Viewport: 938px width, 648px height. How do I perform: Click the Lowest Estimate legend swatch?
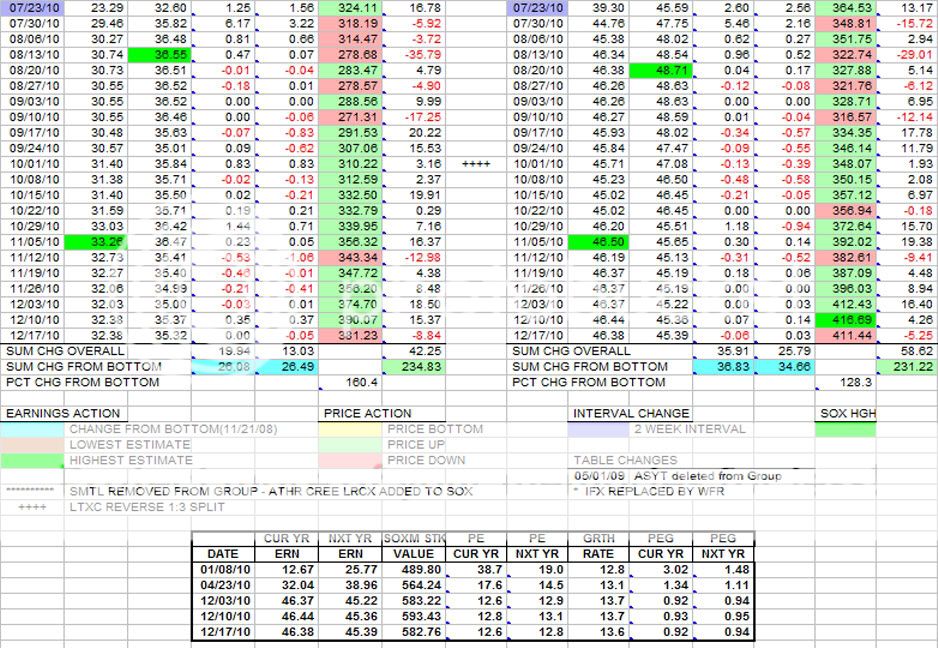pyautogui.click(x=35, y=445)
